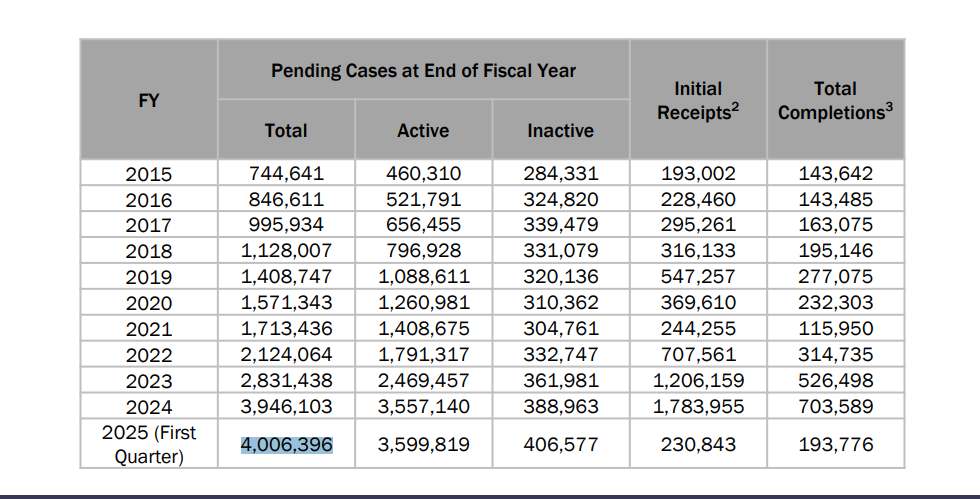Viewport: 980px width, 499px height.
Task: Click the Pending Cases at End of Fiscal Year header
Action: click(x=423, y=71)
